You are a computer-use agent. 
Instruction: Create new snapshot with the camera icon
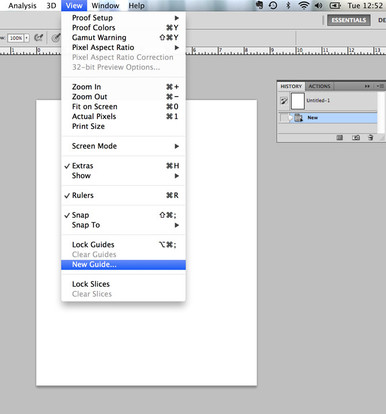[x=356, y=137]
